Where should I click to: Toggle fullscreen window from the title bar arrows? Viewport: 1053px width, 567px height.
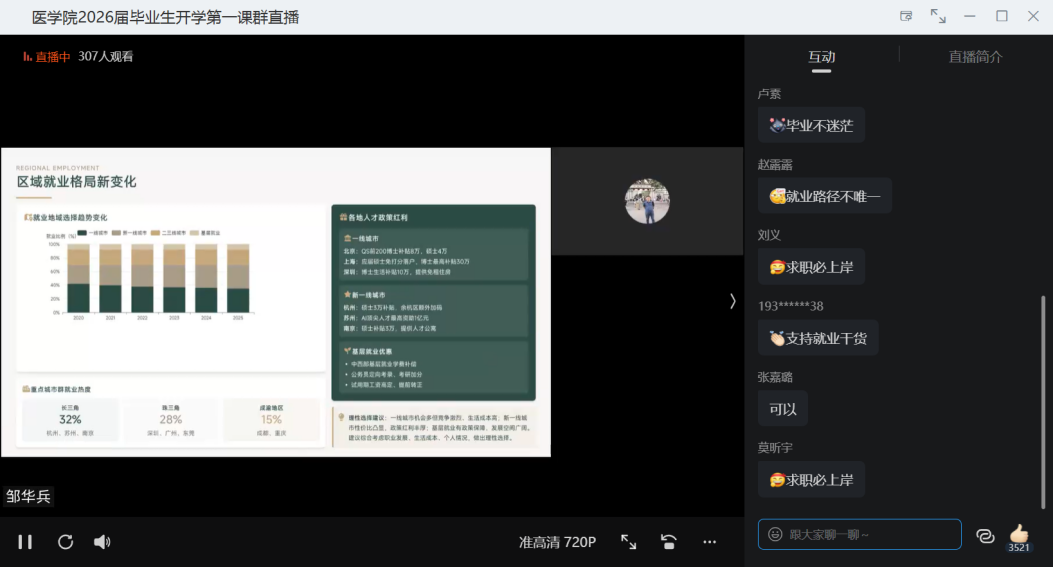coord(938,16)
